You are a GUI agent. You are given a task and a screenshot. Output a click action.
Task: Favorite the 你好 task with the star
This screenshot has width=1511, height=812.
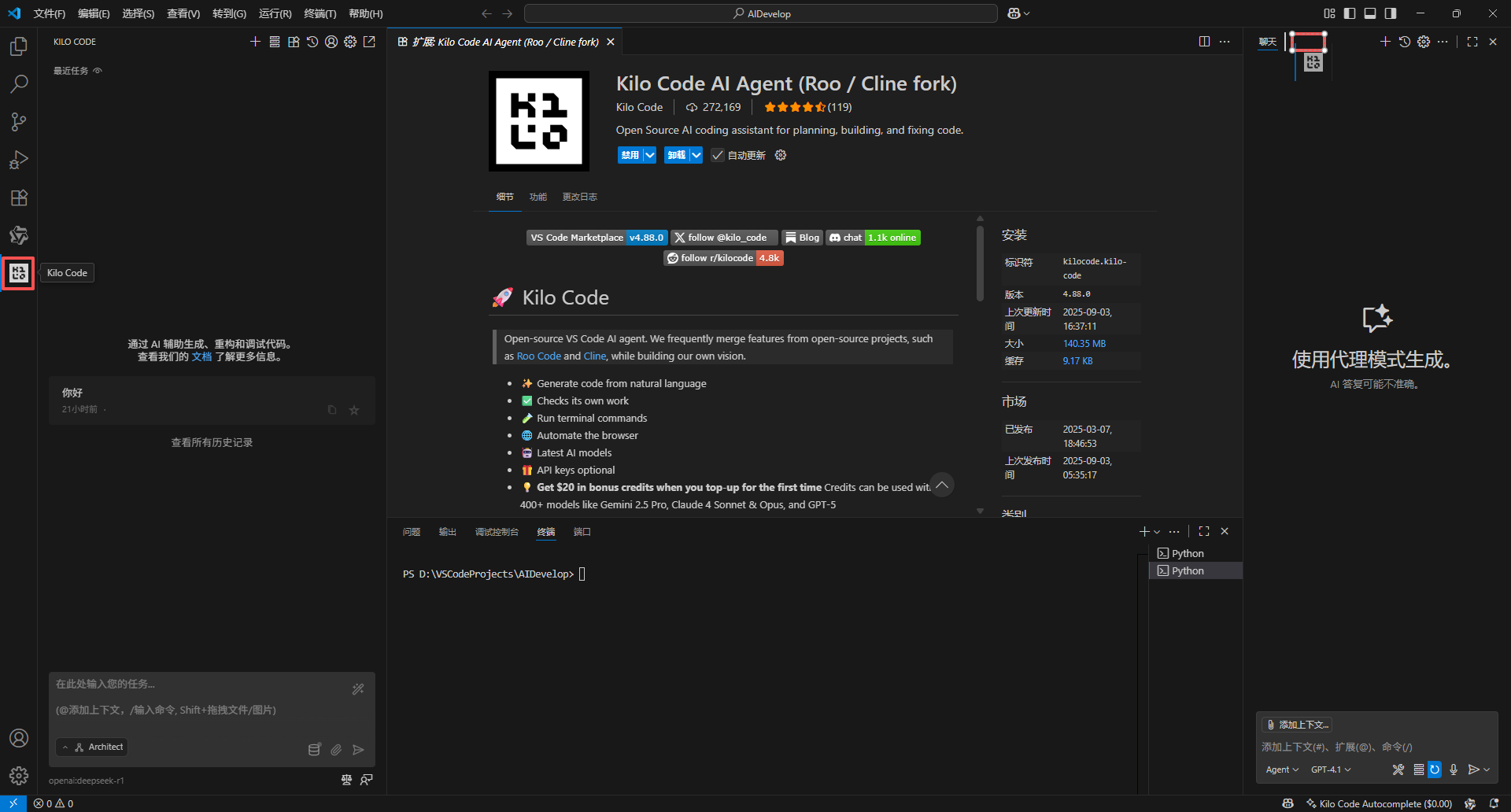click(353, 410)
